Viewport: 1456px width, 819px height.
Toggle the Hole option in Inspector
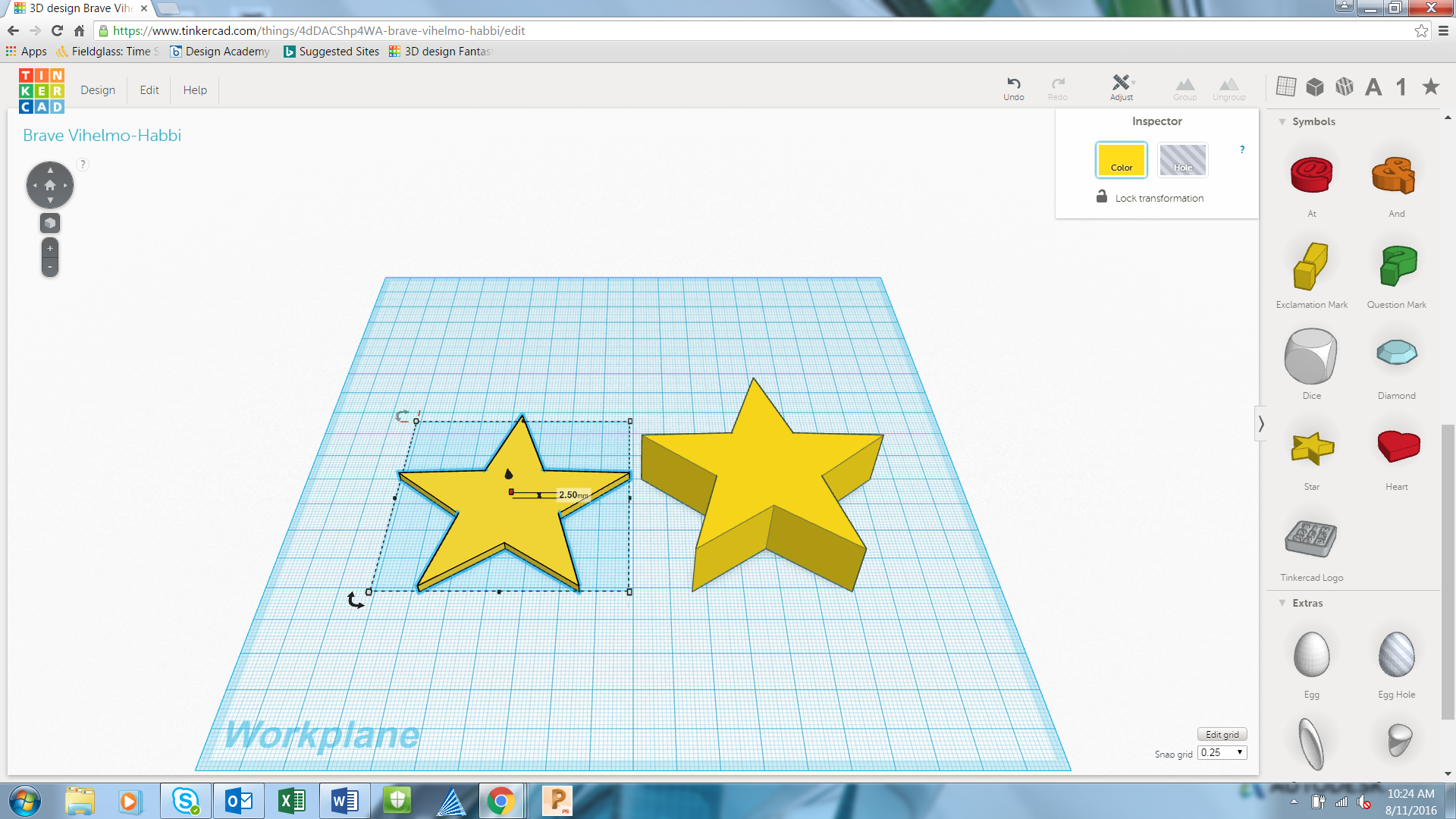pos(1182,160)
